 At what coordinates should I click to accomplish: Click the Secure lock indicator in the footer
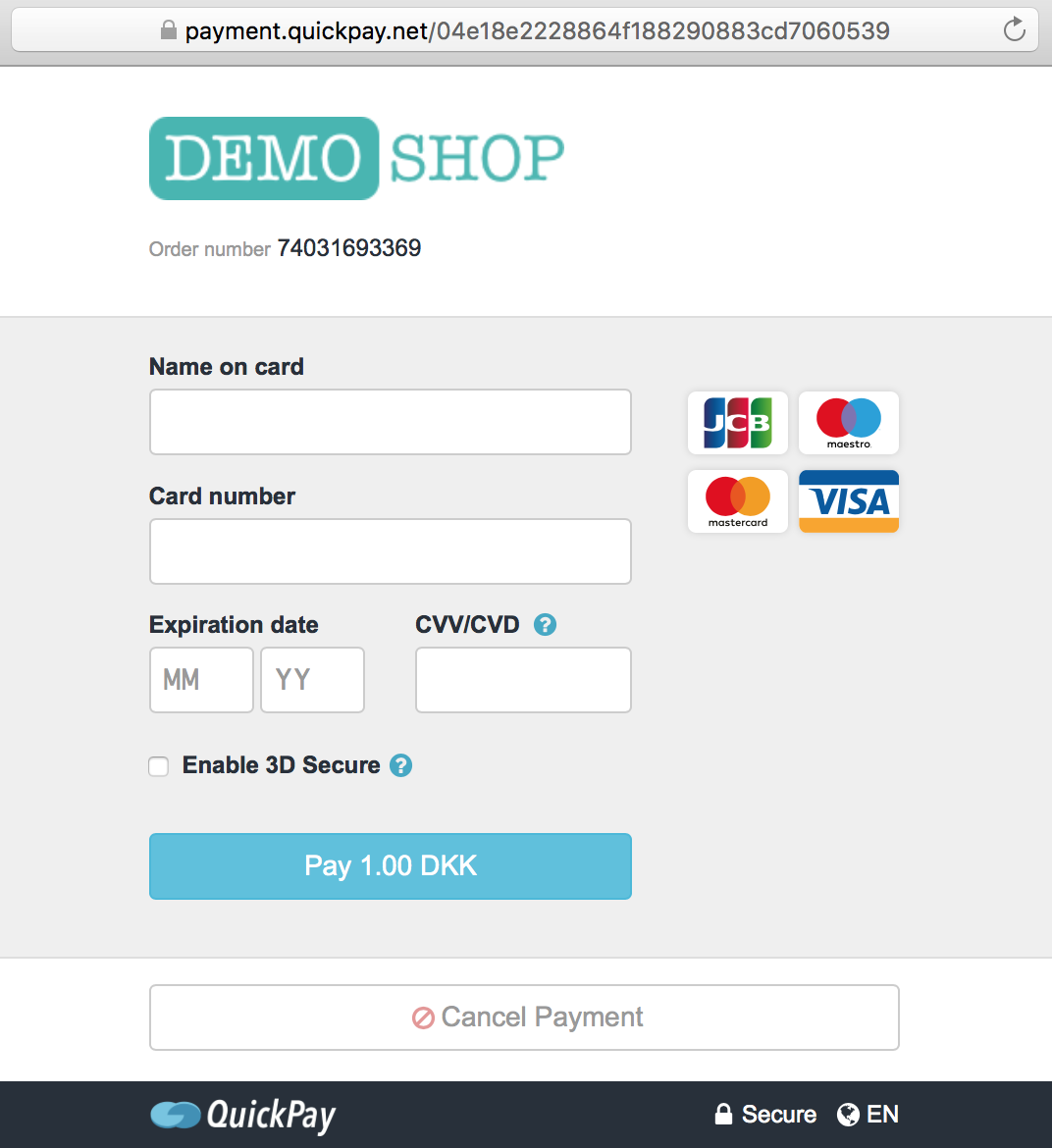[765, 1115]
